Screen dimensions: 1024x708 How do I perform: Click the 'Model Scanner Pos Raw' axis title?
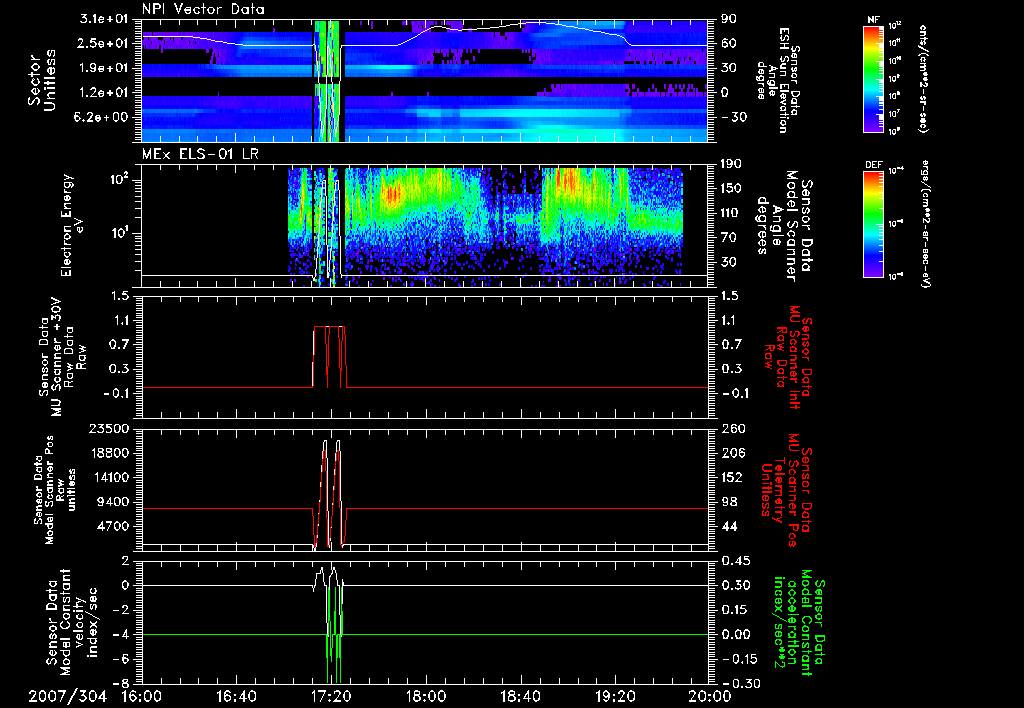click(54, 490)
